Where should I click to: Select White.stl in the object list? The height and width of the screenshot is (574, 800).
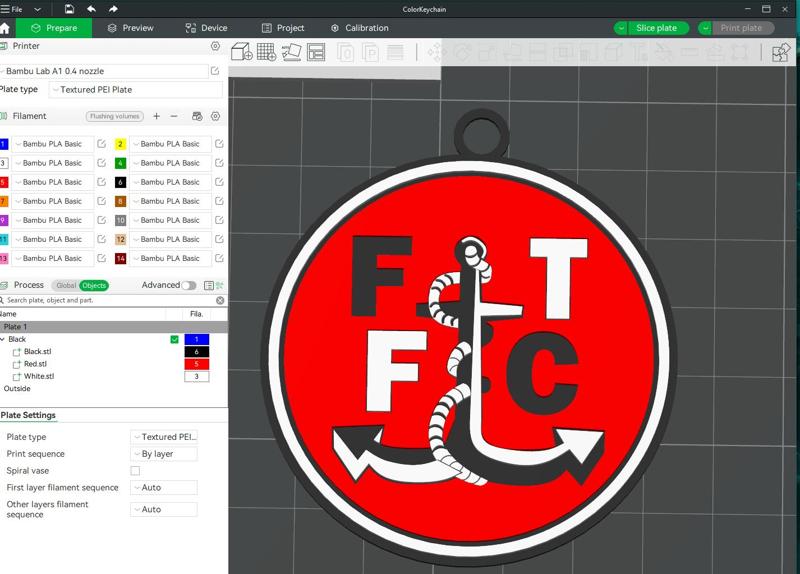[x=39, y=376]
